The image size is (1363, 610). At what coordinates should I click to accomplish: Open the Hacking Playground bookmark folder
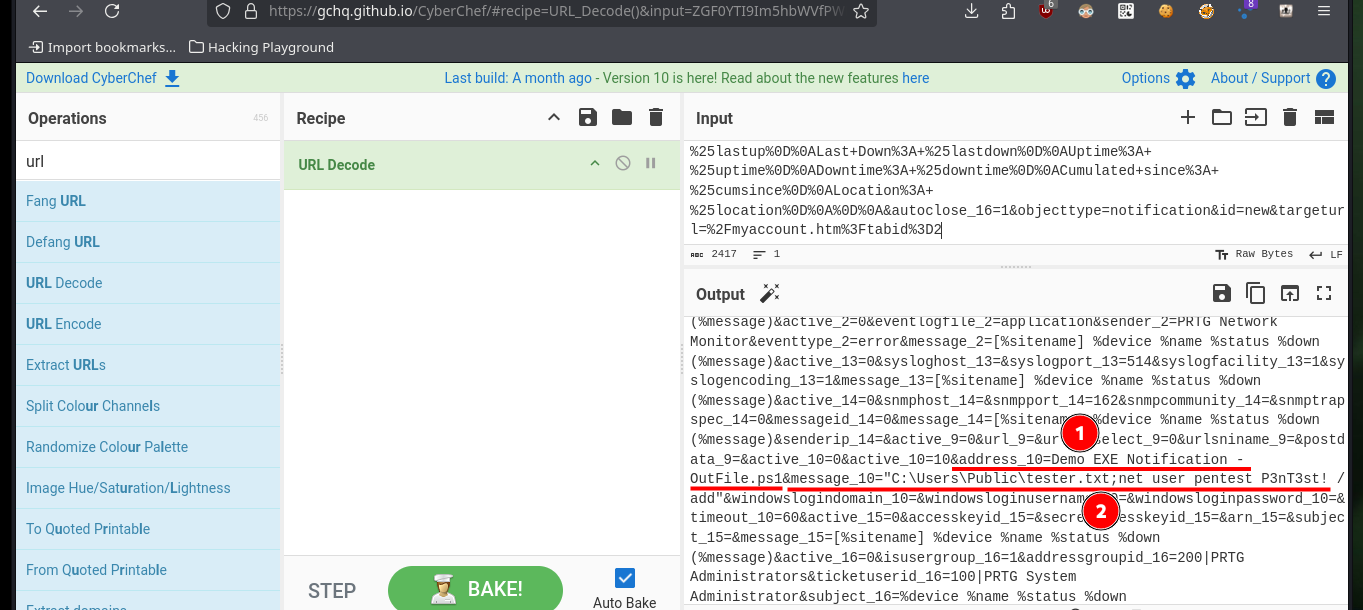click(261, 47)
